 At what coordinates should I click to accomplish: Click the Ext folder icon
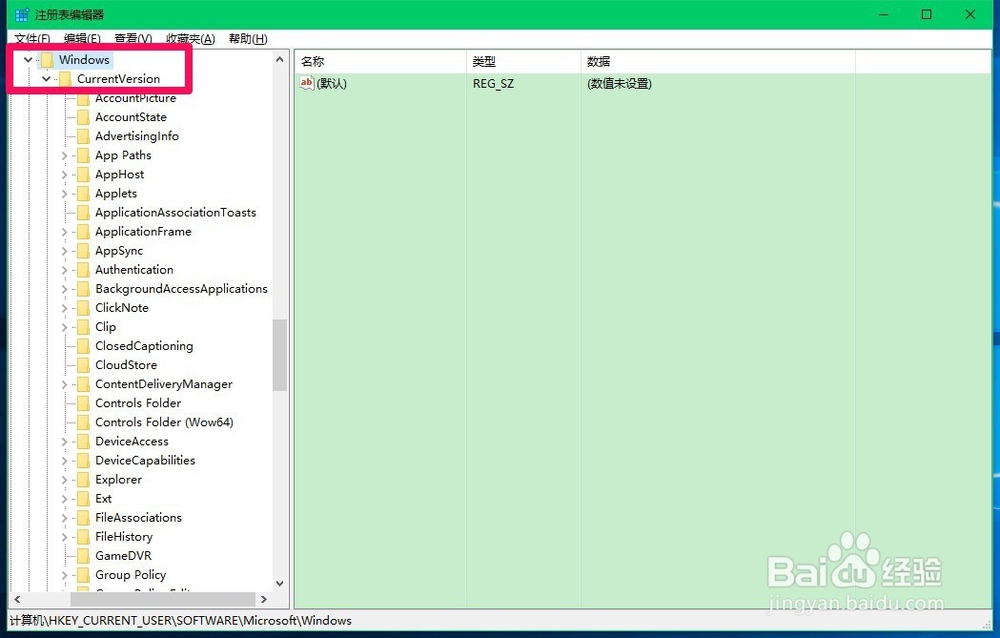(x=83, y=499)
